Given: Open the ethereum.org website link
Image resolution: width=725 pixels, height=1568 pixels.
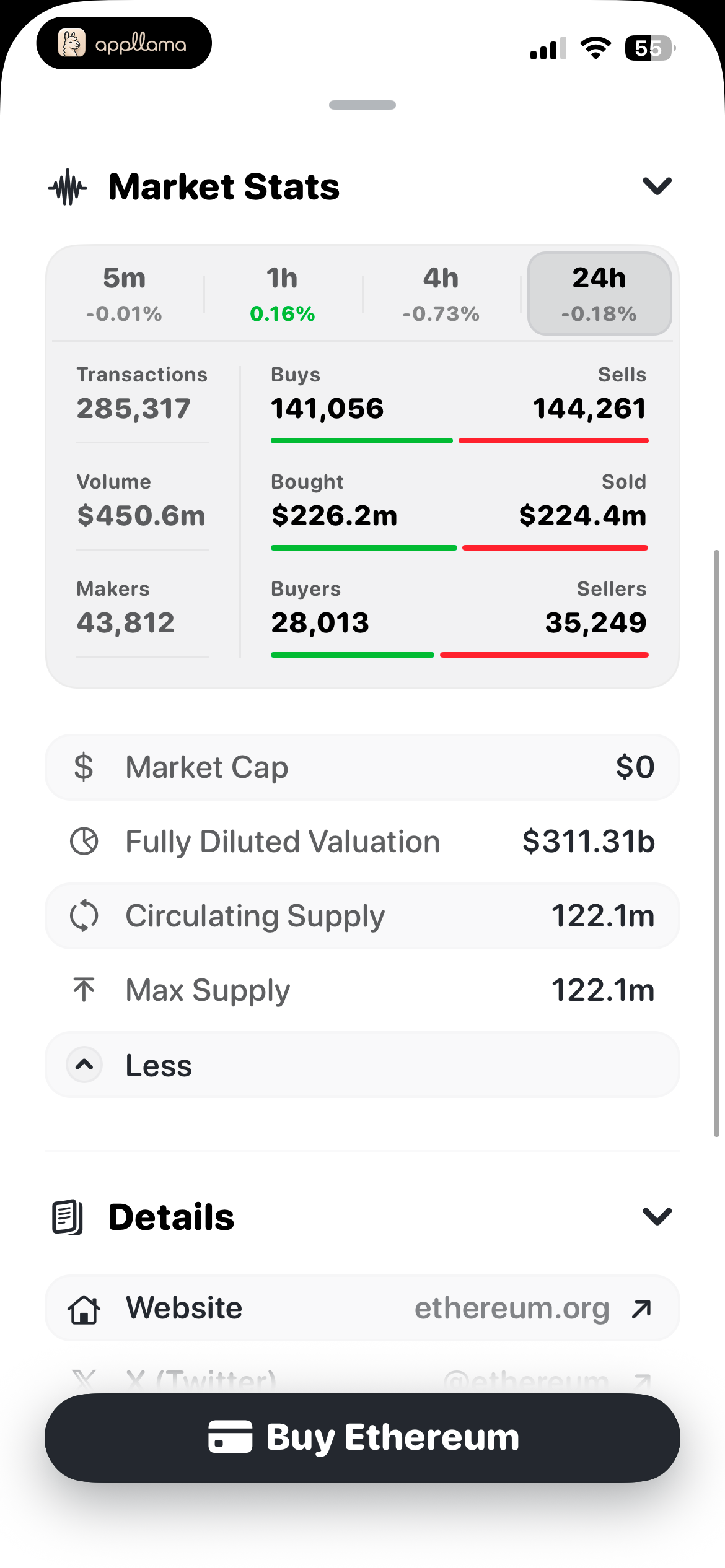Looking at the screenshot, I should coord(512,1309).
